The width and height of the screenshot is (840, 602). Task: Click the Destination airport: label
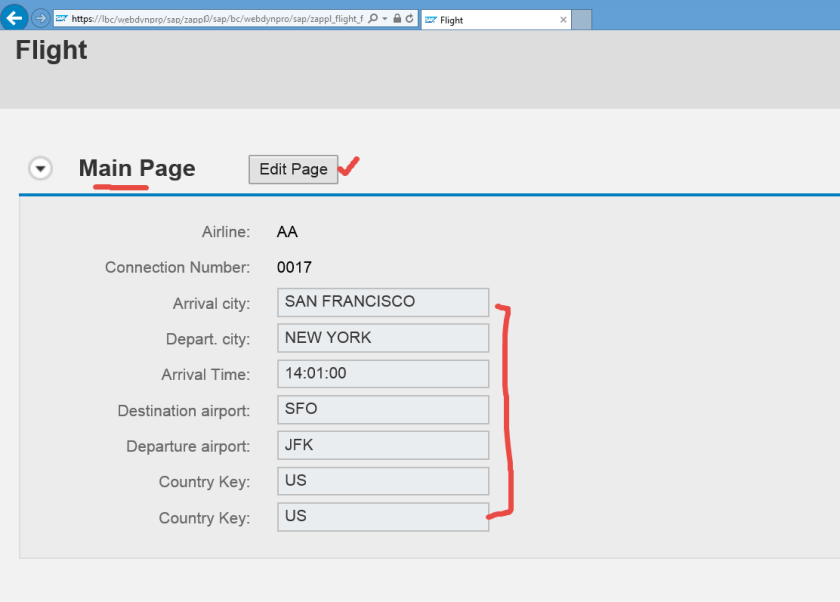pyautogui.click(x=184, y=411)
